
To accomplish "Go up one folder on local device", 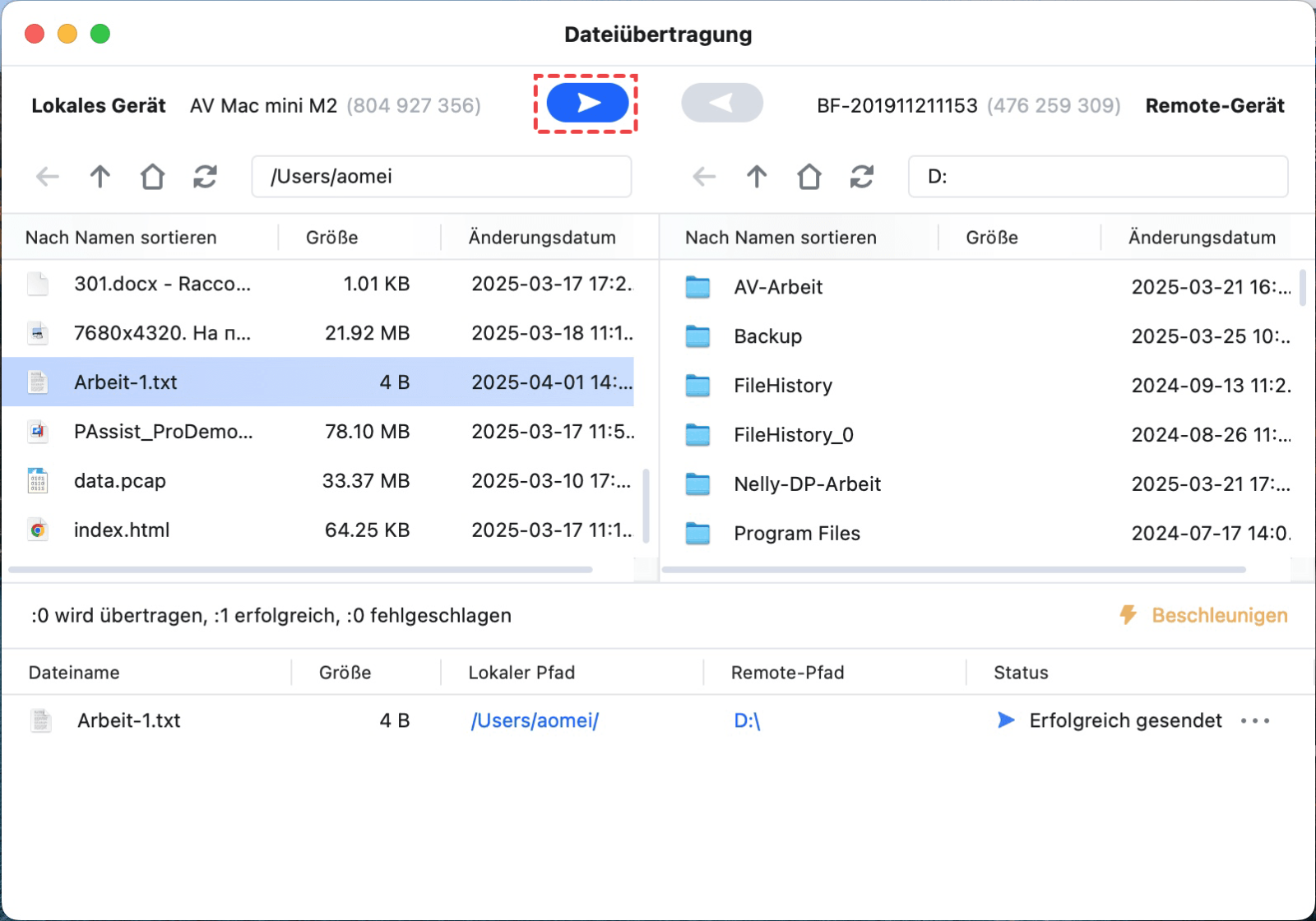I will (x=100, y=177).
